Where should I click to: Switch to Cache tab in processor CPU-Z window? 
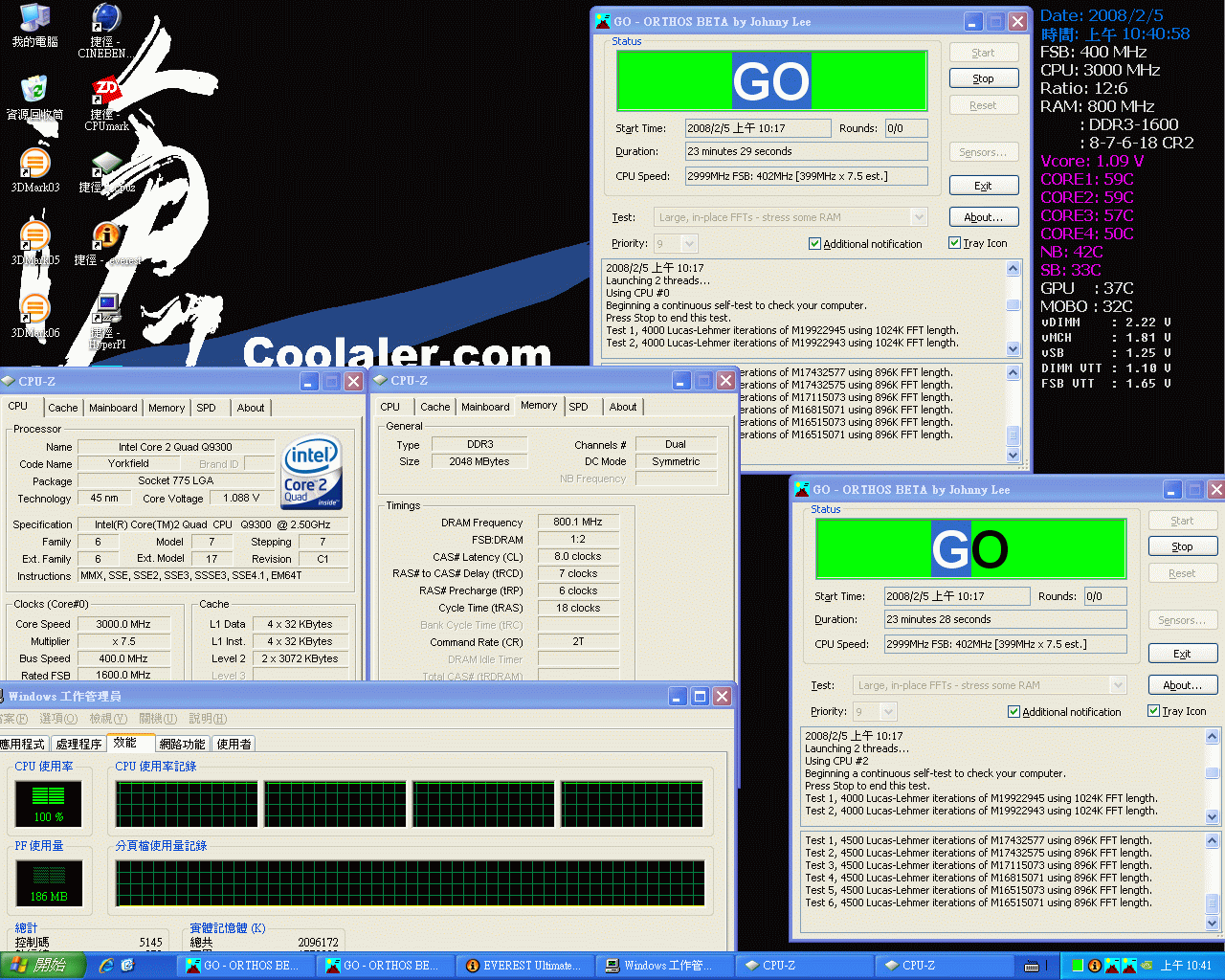pos(63,408)
